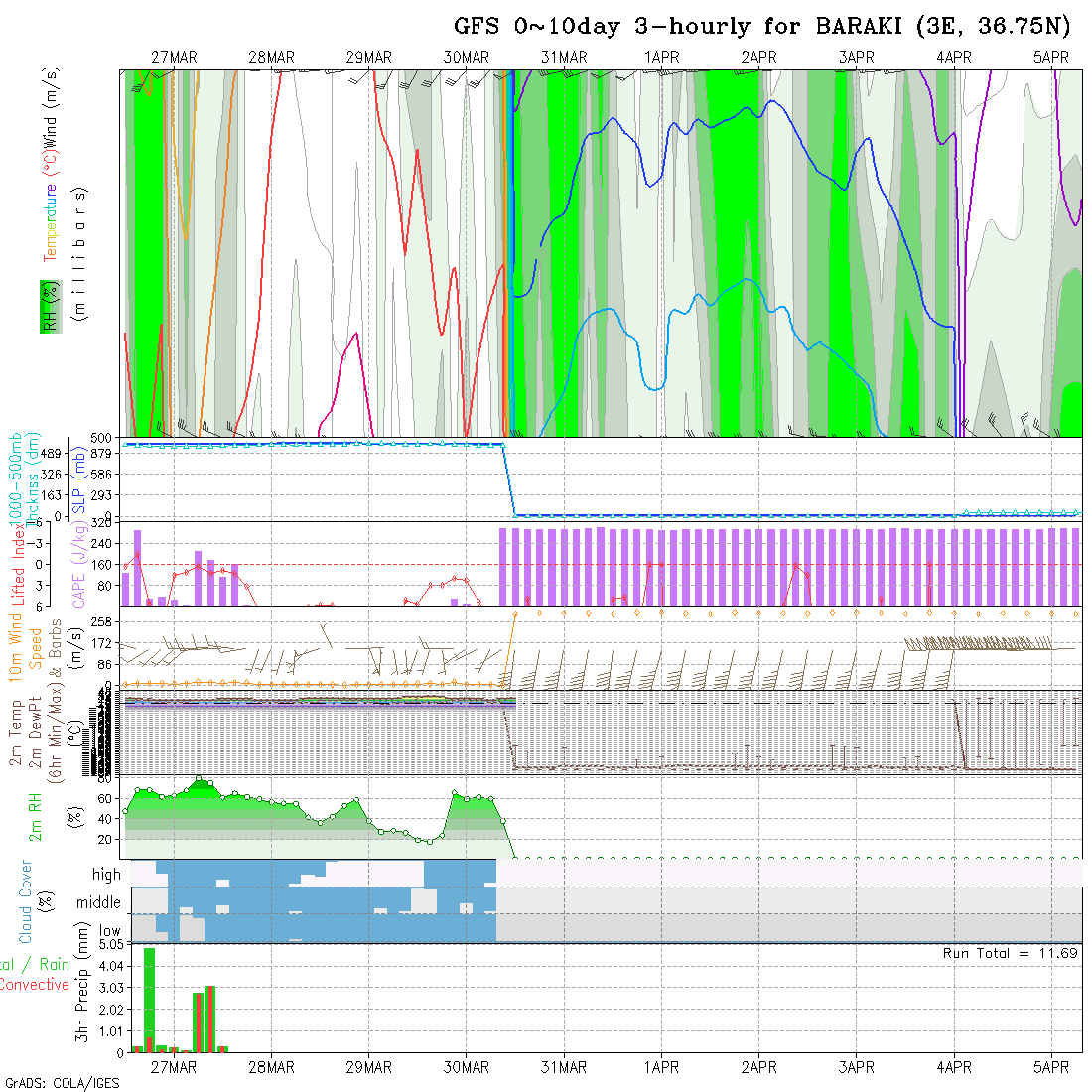Screen dimensions: 1092x1092
Task: Click the Run Total = 11.69 text
Action: 1011,953
